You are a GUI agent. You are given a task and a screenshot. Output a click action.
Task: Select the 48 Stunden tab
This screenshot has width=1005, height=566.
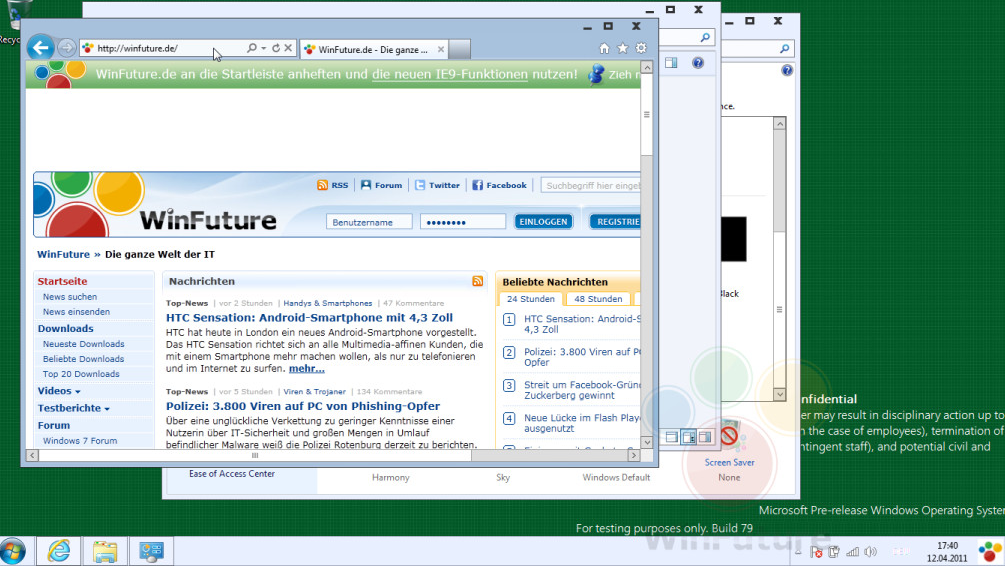point(598,299)
